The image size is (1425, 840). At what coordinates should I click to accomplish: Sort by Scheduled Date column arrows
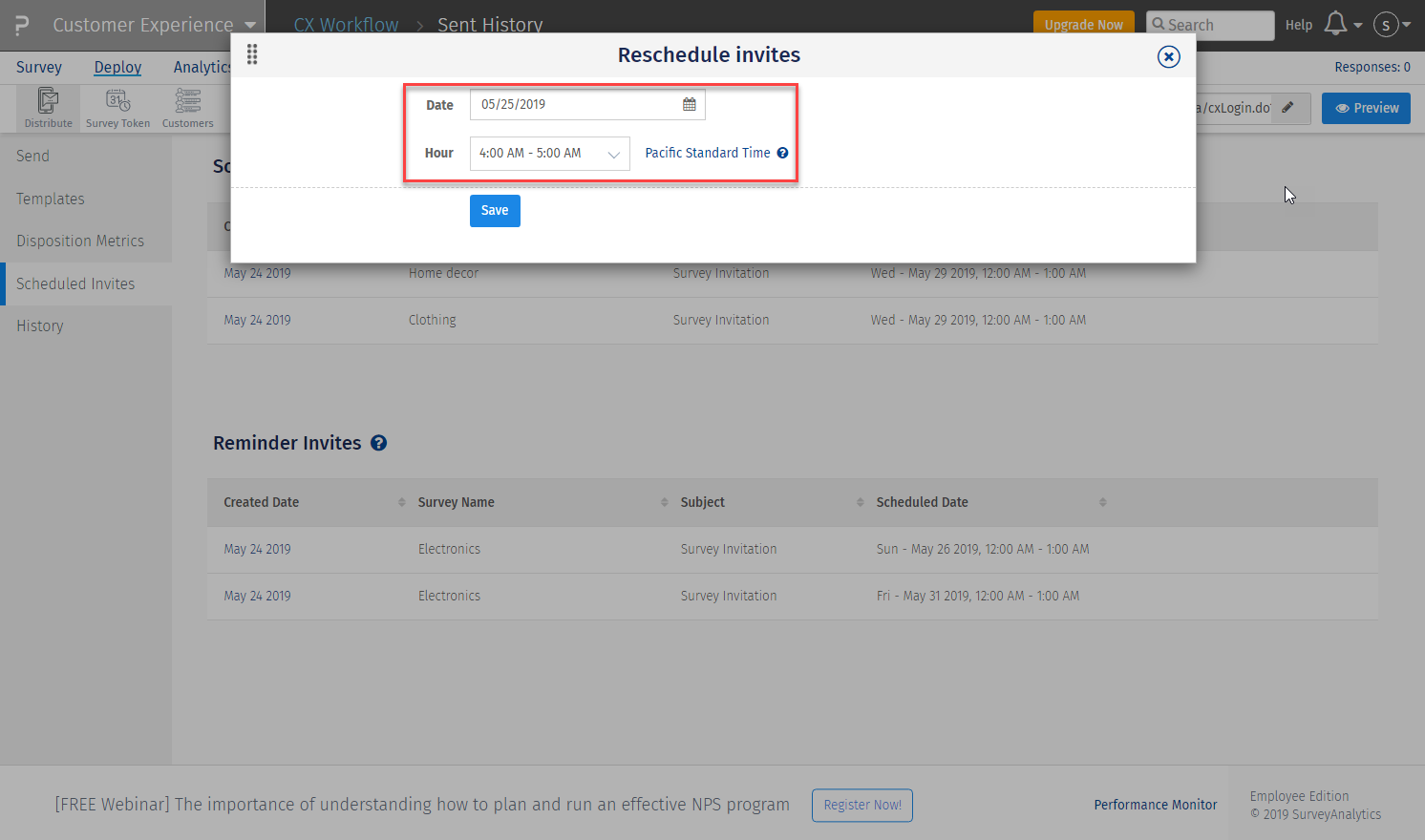(x=1102, y=502)
